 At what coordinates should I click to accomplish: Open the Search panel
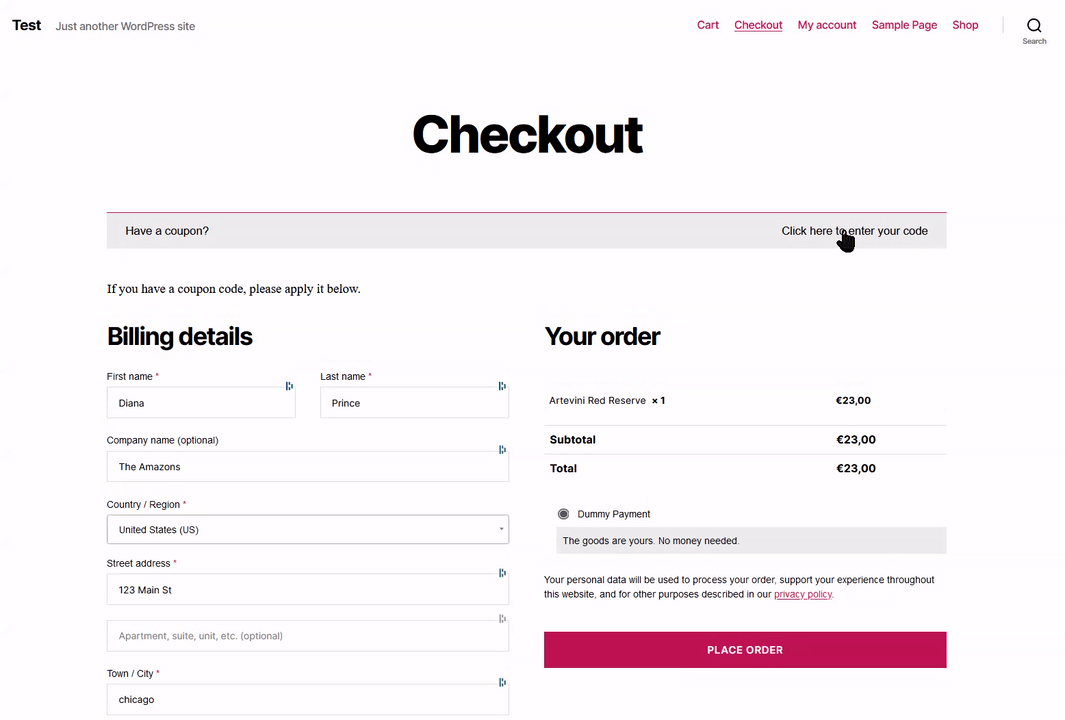coord(1034,25)
